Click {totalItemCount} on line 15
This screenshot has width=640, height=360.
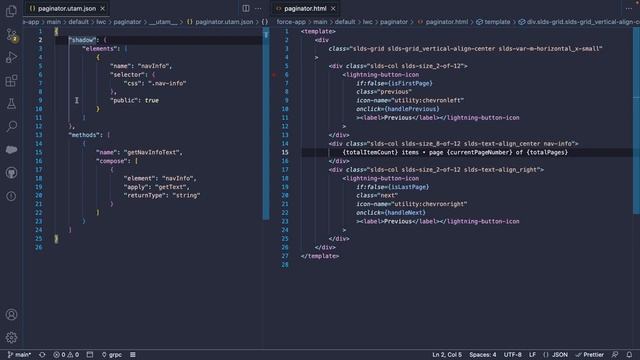coord(370,152)
